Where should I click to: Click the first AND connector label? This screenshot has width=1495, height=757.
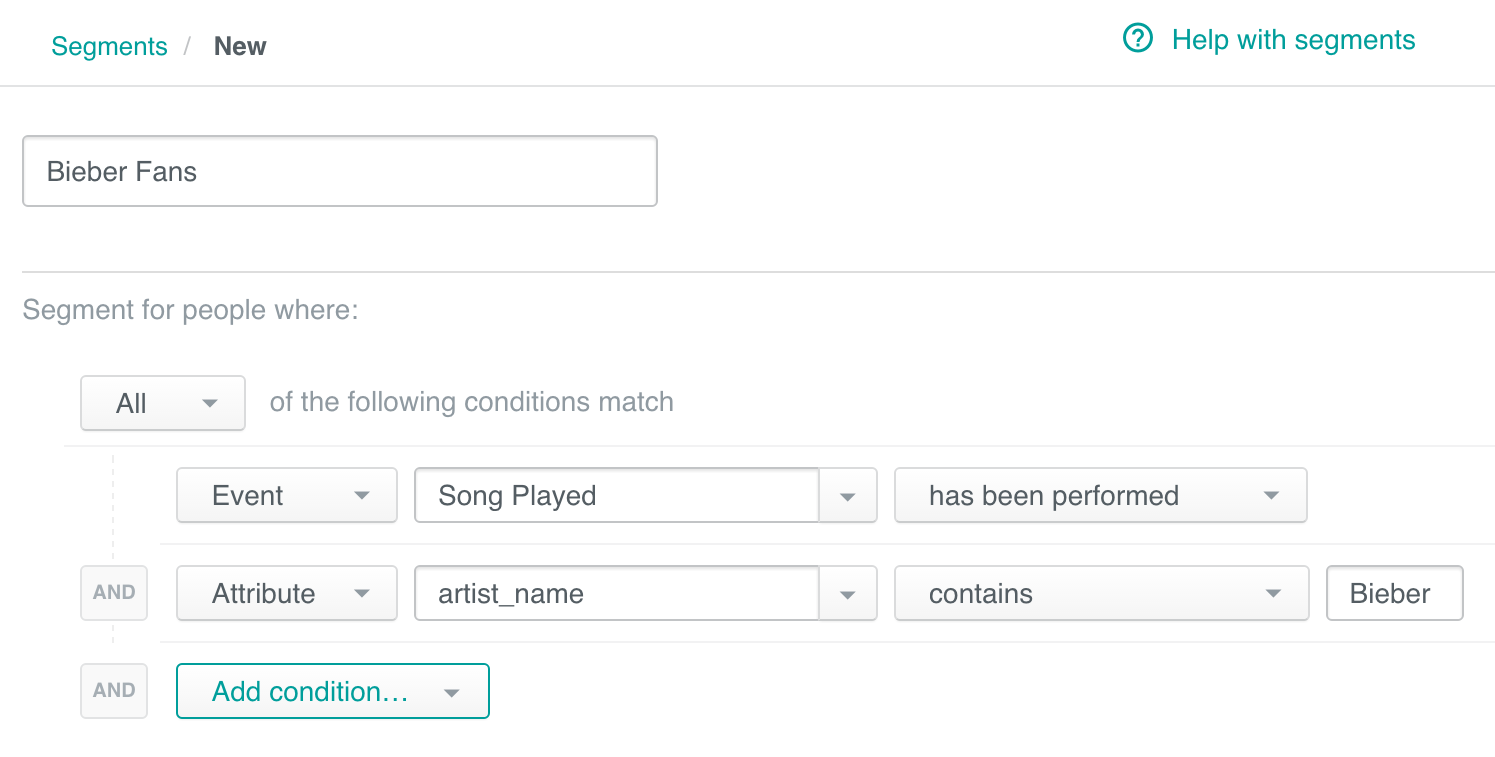(113, 593)
